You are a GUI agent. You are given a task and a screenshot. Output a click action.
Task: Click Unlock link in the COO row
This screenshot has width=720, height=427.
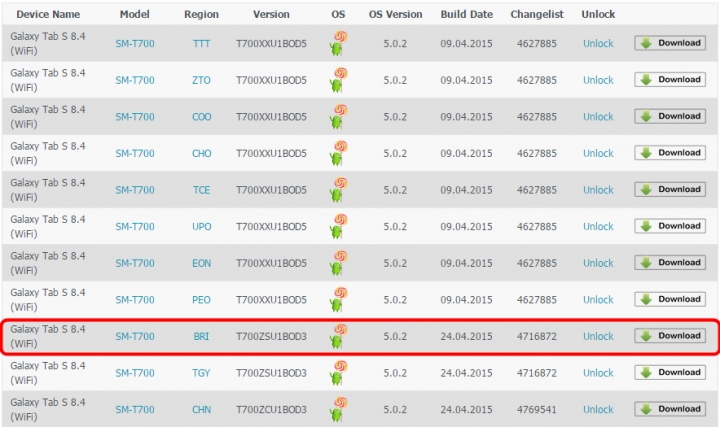point(598,117)
